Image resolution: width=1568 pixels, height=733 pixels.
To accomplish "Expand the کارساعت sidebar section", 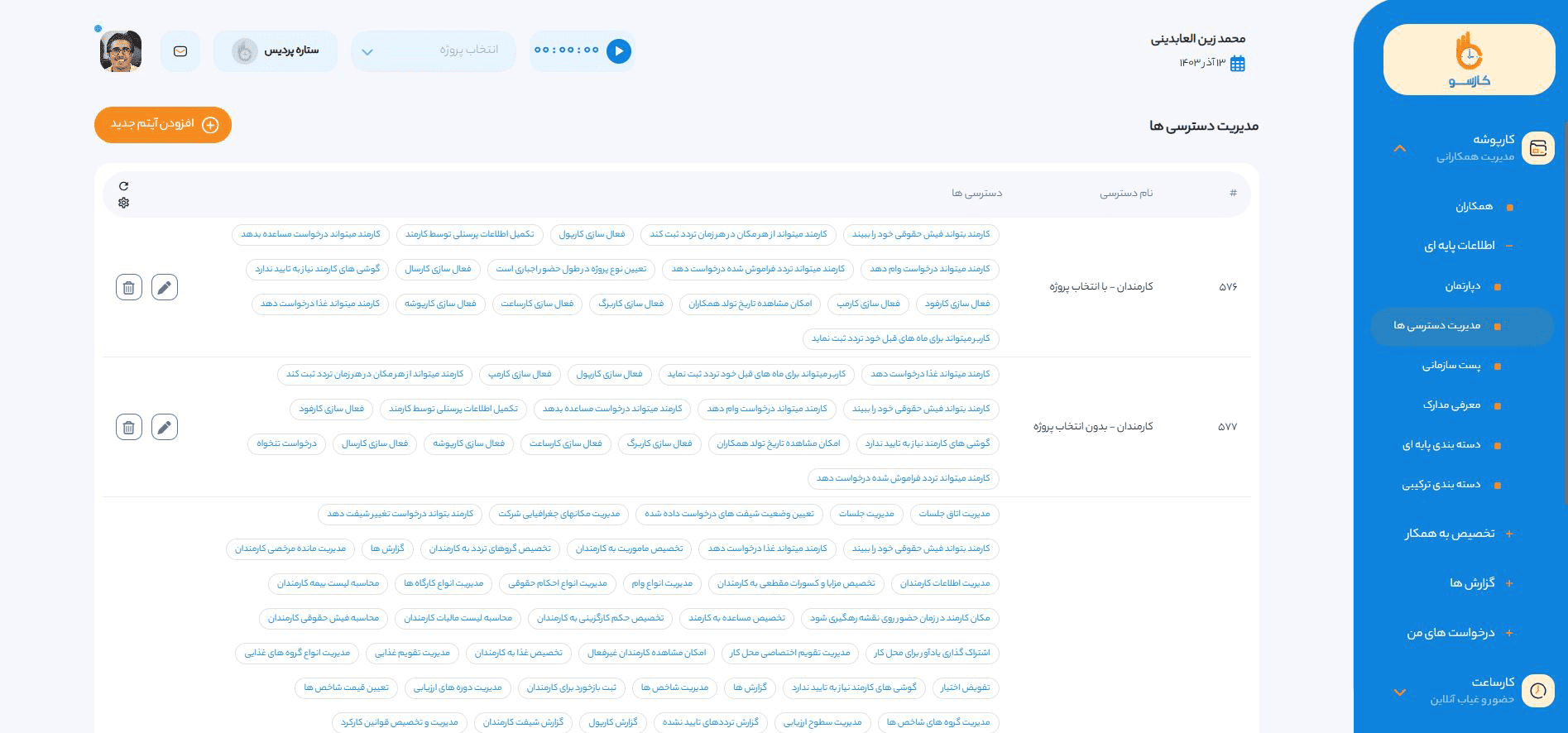I will pyautogui.click(x=1399, y=692).
